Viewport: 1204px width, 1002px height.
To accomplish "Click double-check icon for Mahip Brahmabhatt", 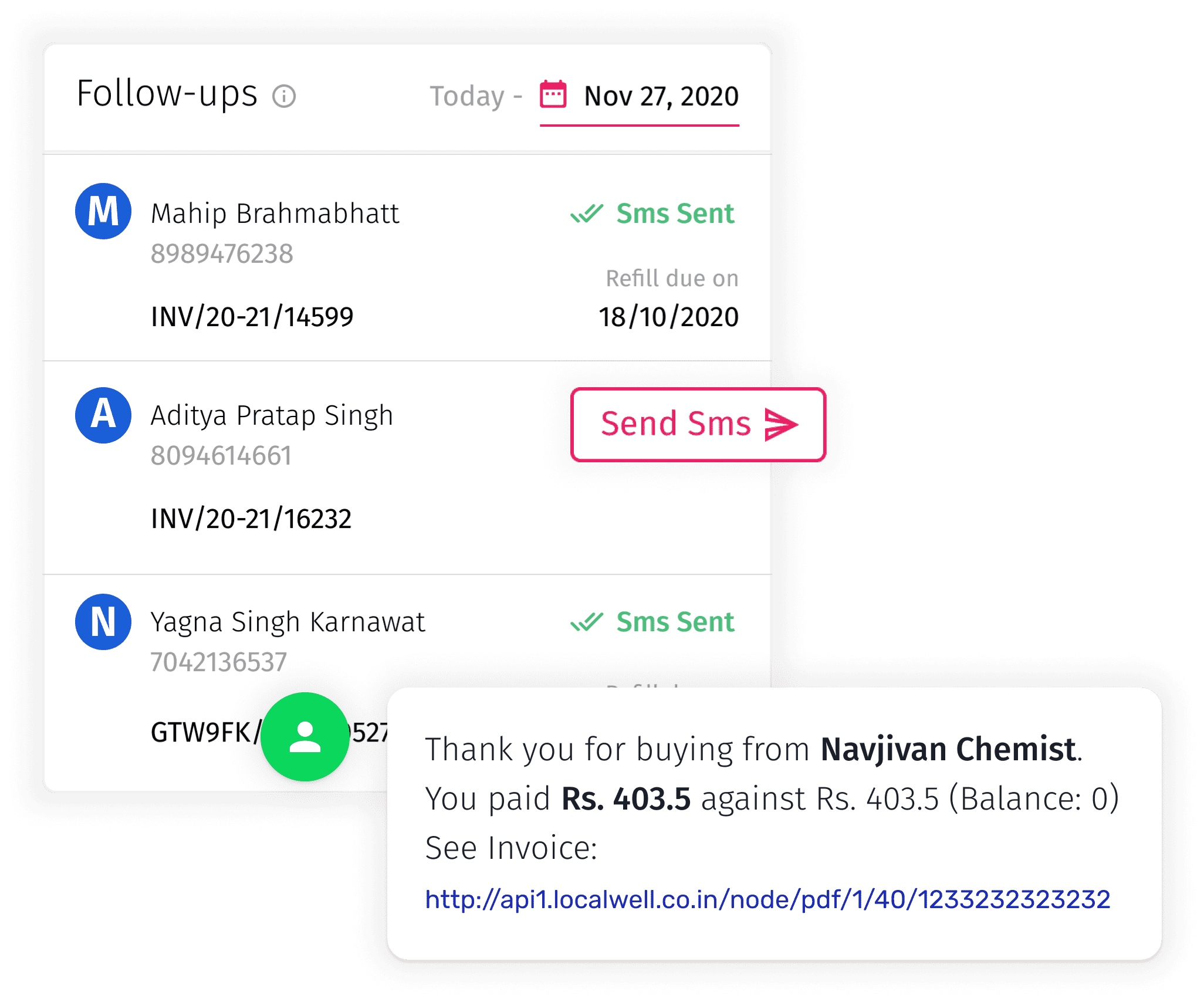I will pos(587,214).
